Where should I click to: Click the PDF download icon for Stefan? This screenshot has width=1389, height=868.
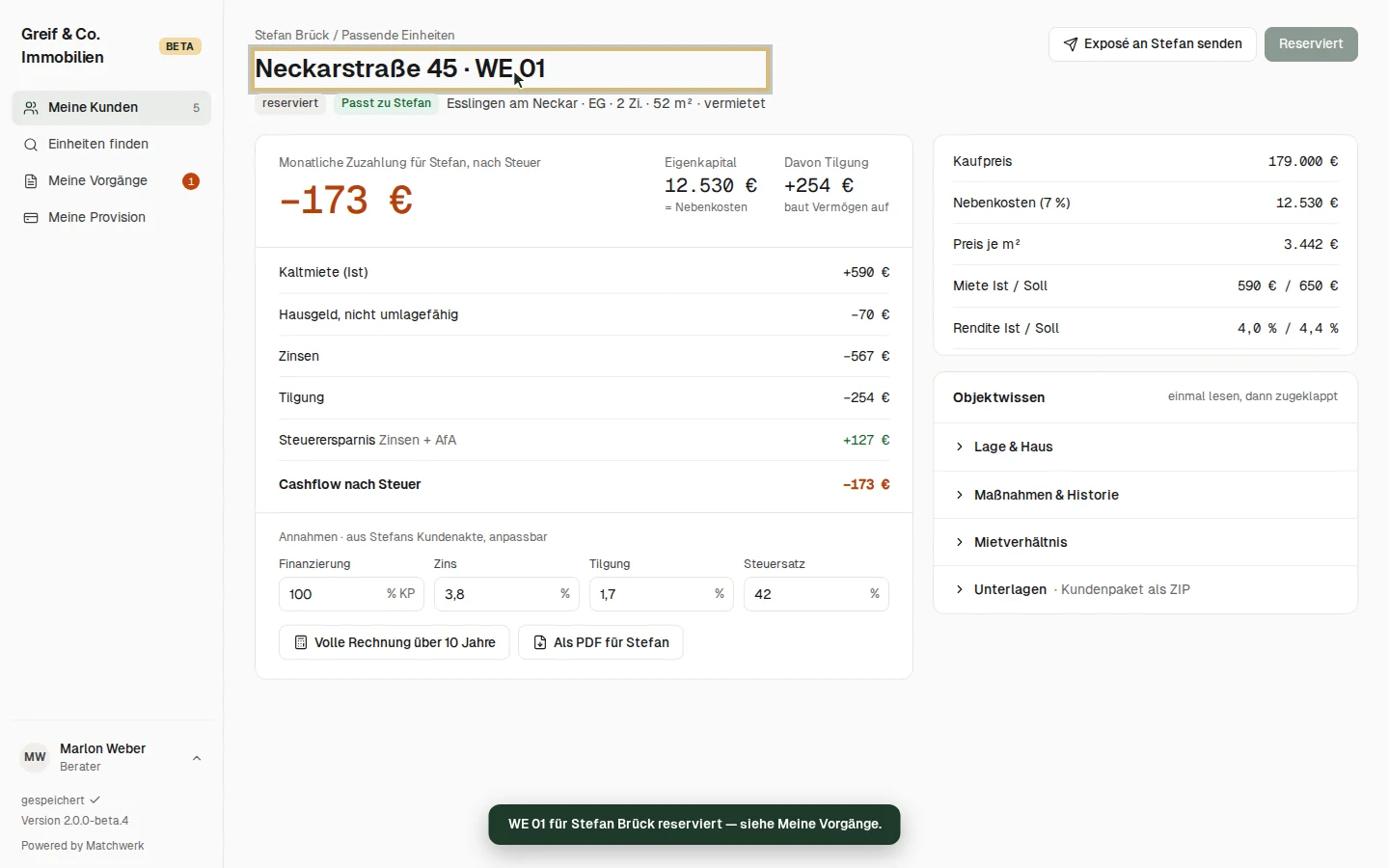pos(540,642)
